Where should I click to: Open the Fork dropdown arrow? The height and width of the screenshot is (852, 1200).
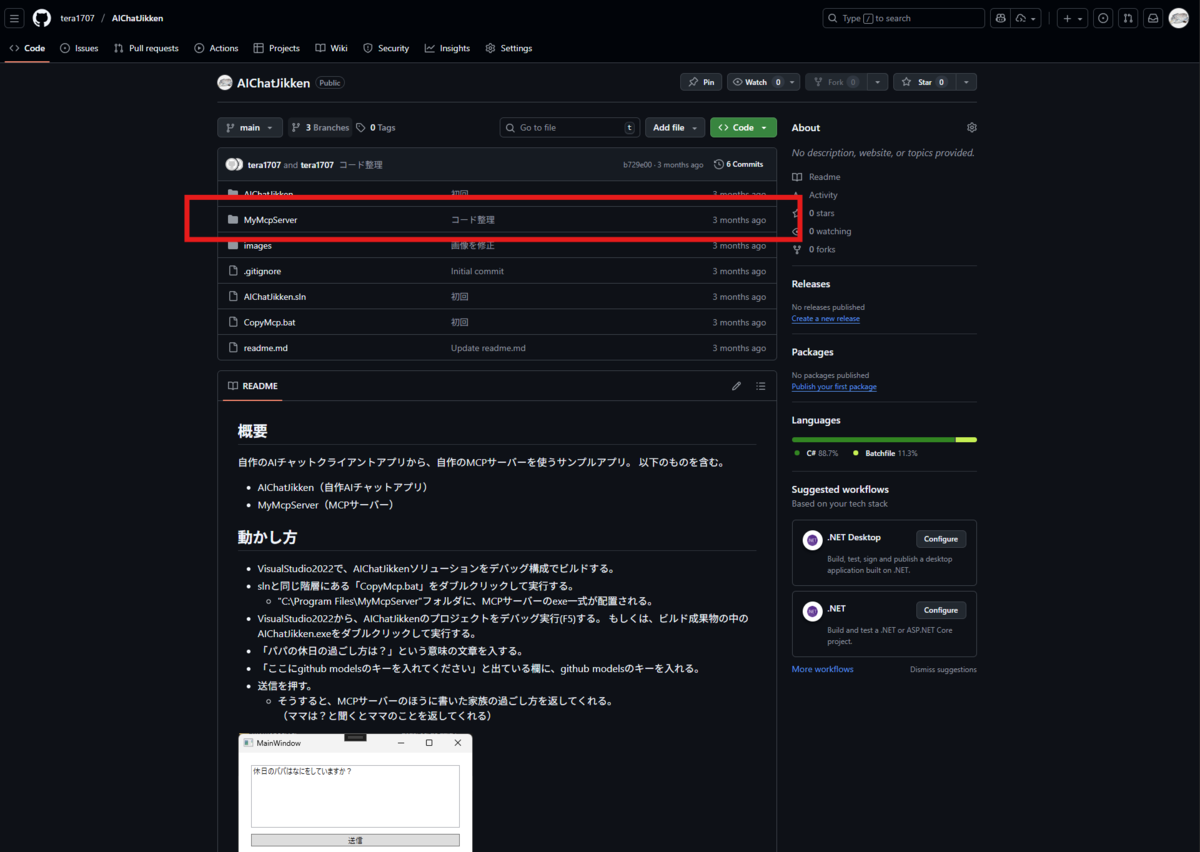(x=877, y=82)
